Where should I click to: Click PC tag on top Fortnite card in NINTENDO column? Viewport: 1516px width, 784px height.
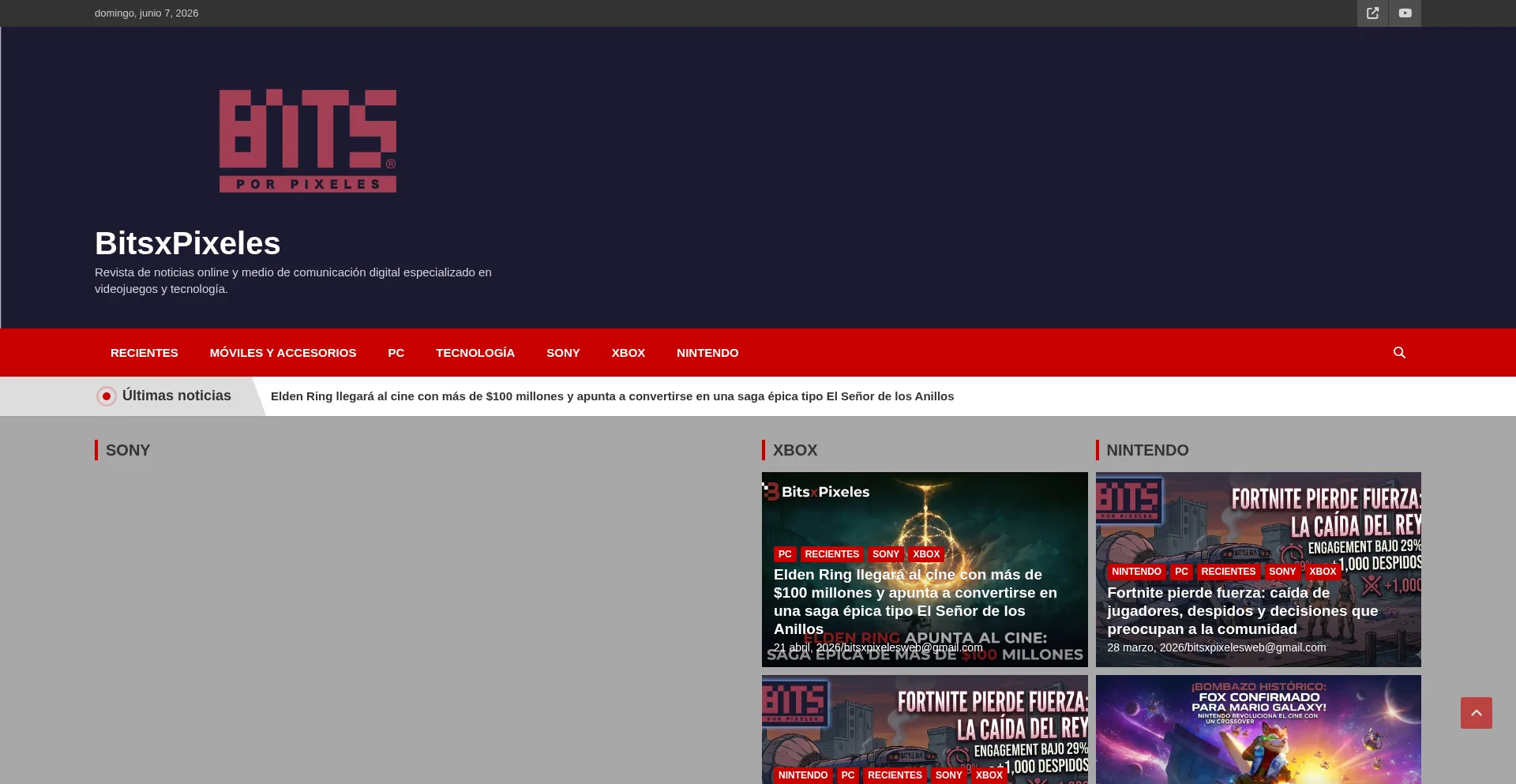coord(1181,572)
